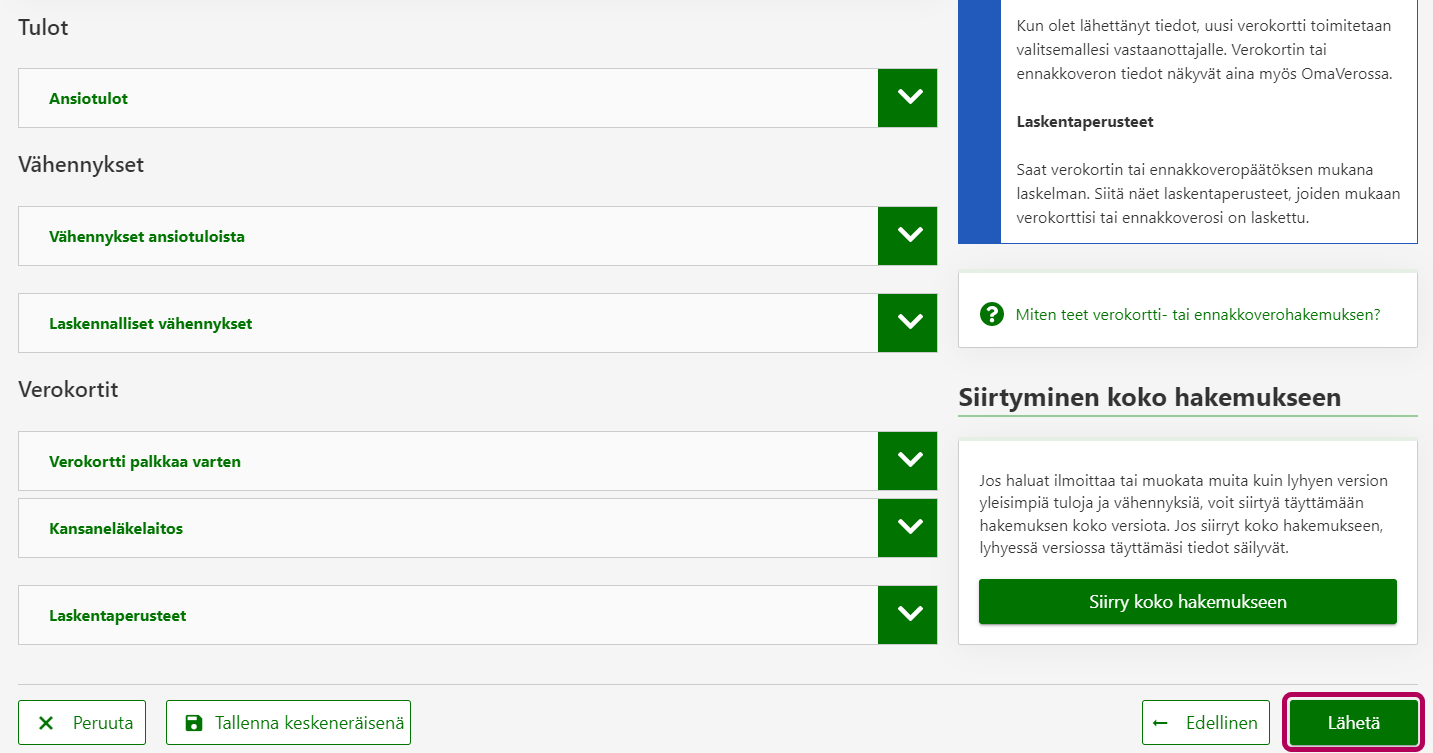This screenshot has width=1433, height=753.
Task: Open Laskennalliset vähennykset chevron toggle
Action: [908, 323]
